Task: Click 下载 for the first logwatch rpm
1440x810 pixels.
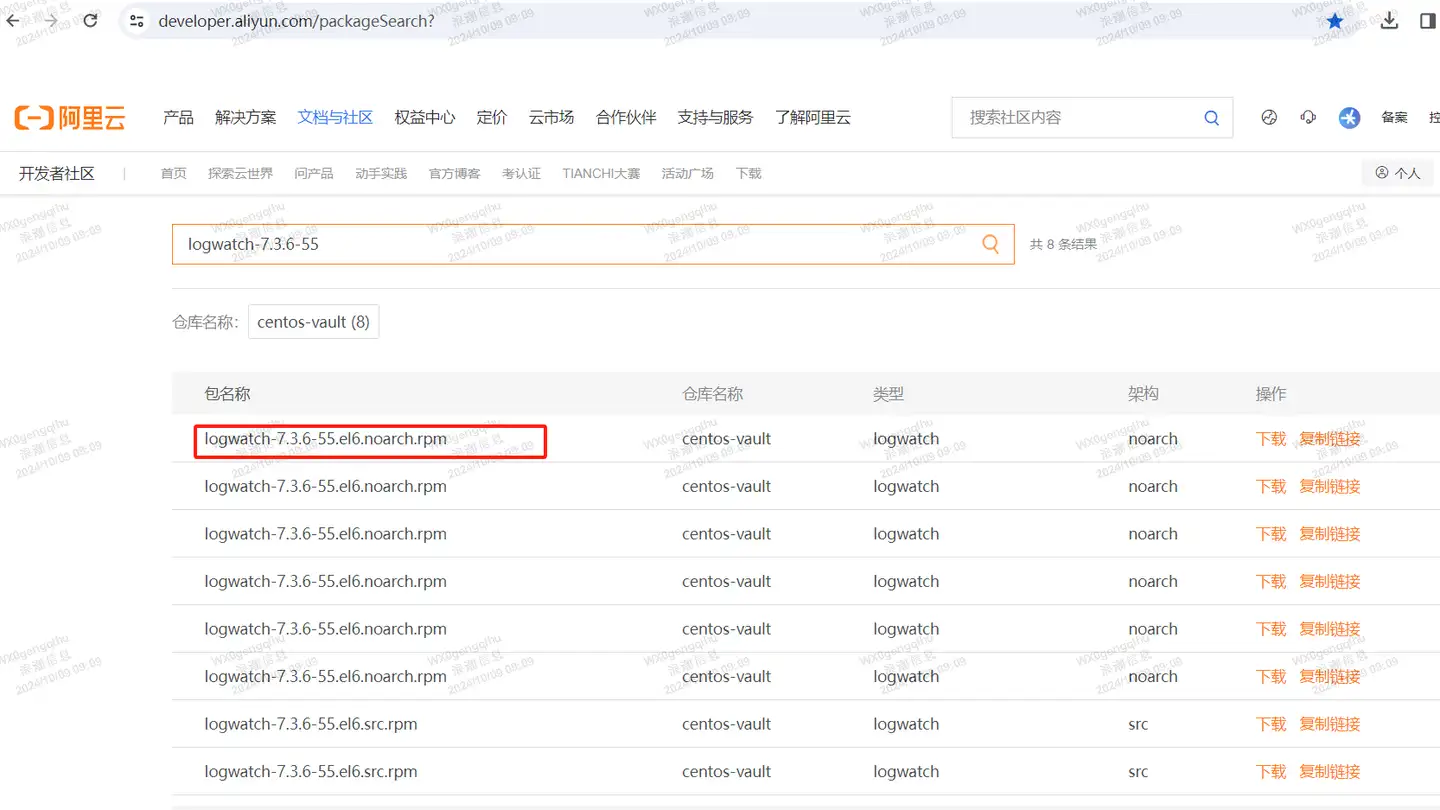Action: [x=1270, y=438]
